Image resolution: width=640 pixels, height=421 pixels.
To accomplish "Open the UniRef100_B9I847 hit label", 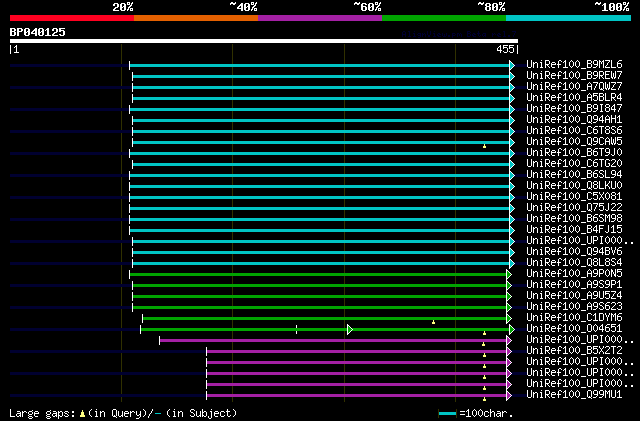I will (574, 109).
